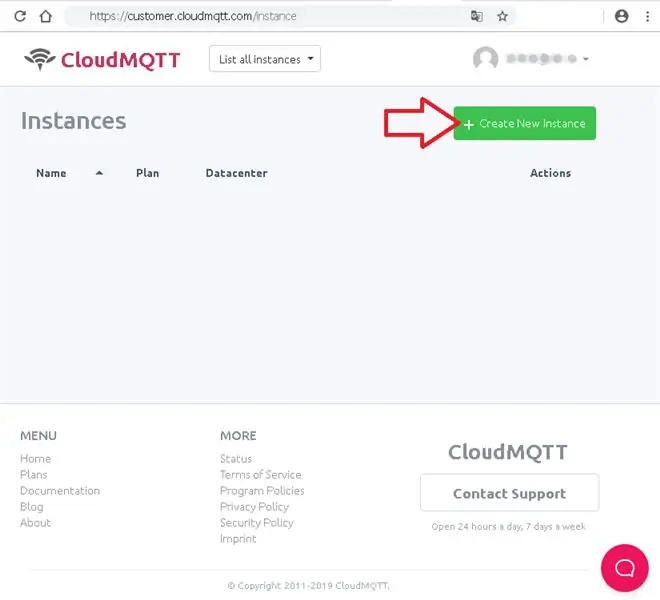Open the Documentation footer link
This screenshot has width=660, height=600.
click(x=60, y=491)
